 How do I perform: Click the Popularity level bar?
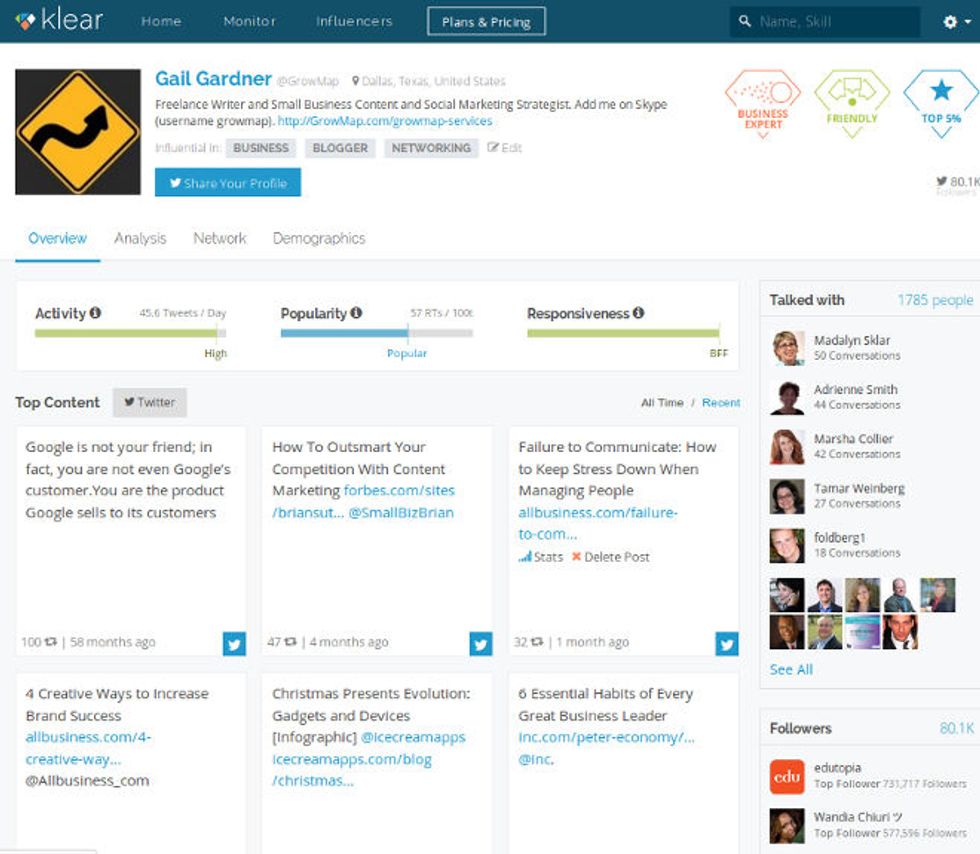376,333
